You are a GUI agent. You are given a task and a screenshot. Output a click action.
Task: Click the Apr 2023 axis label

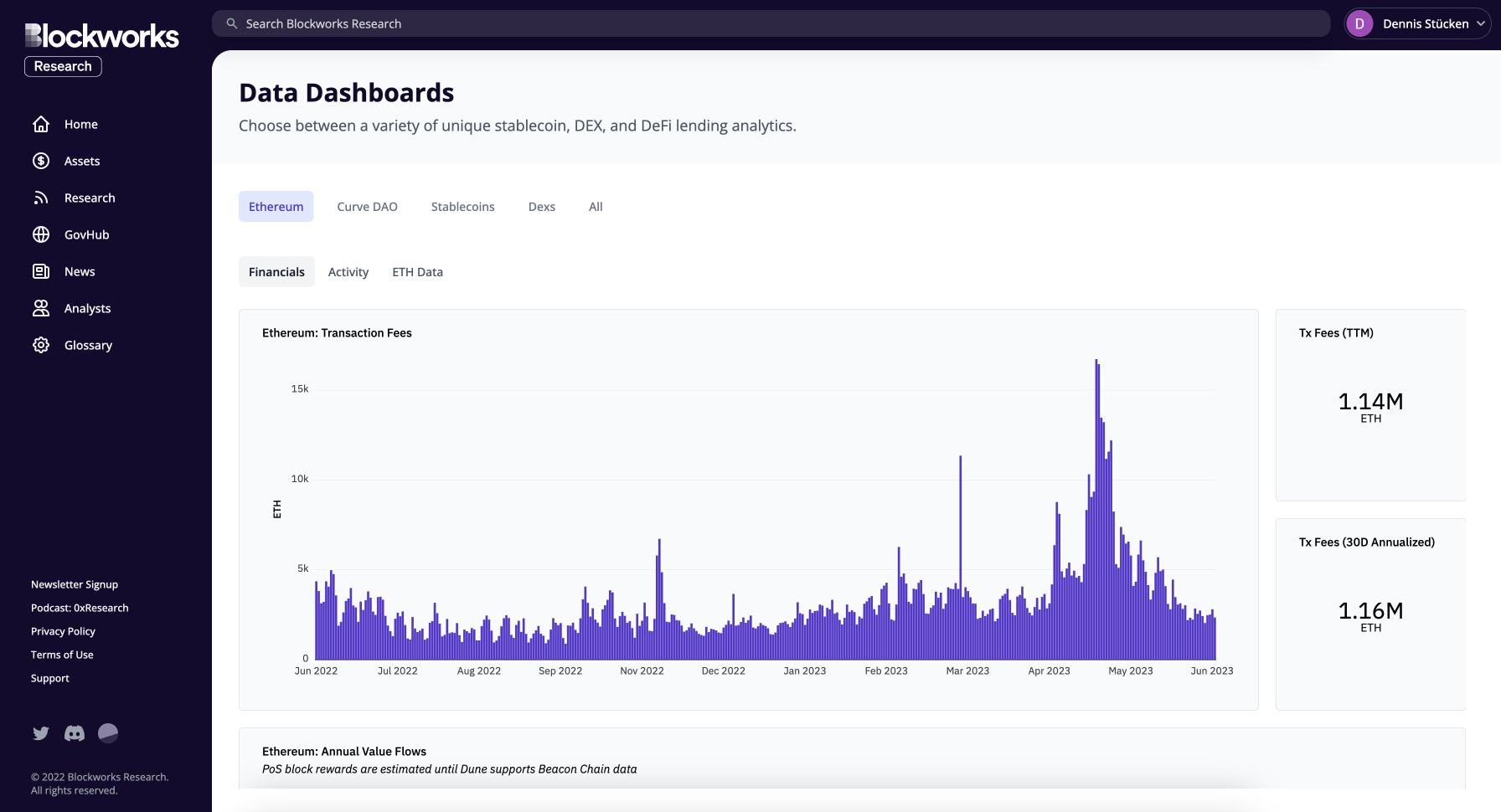tap(1049, 671)
